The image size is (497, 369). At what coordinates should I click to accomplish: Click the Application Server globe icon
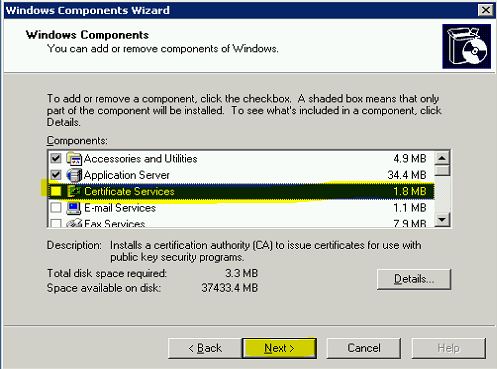click(74, 175)
